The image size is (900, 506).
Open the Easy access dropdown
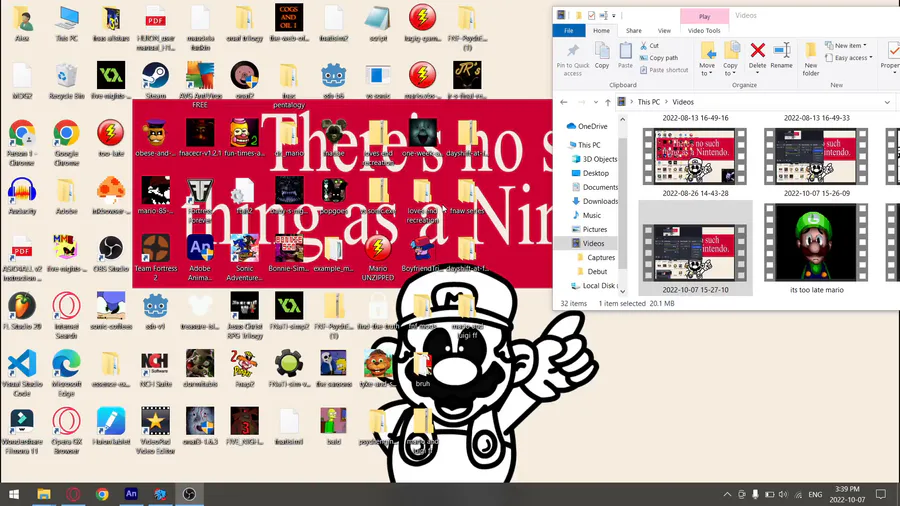click(x=848, y=58)
